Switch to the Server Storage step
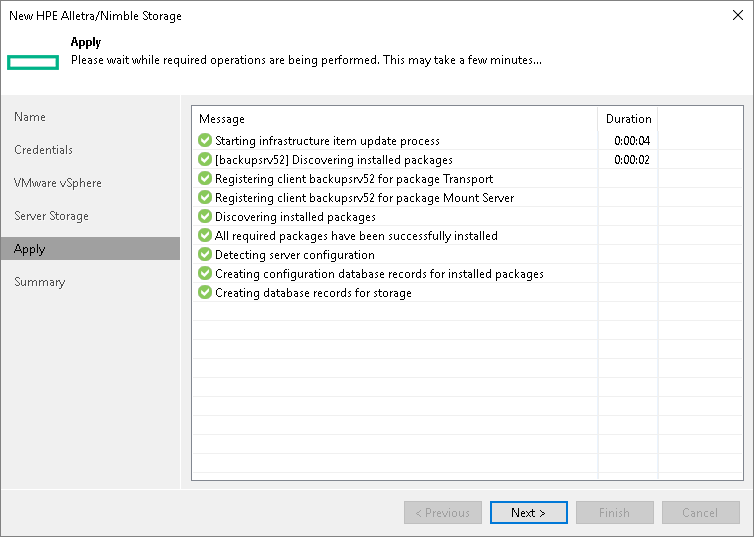 [90, 216]
